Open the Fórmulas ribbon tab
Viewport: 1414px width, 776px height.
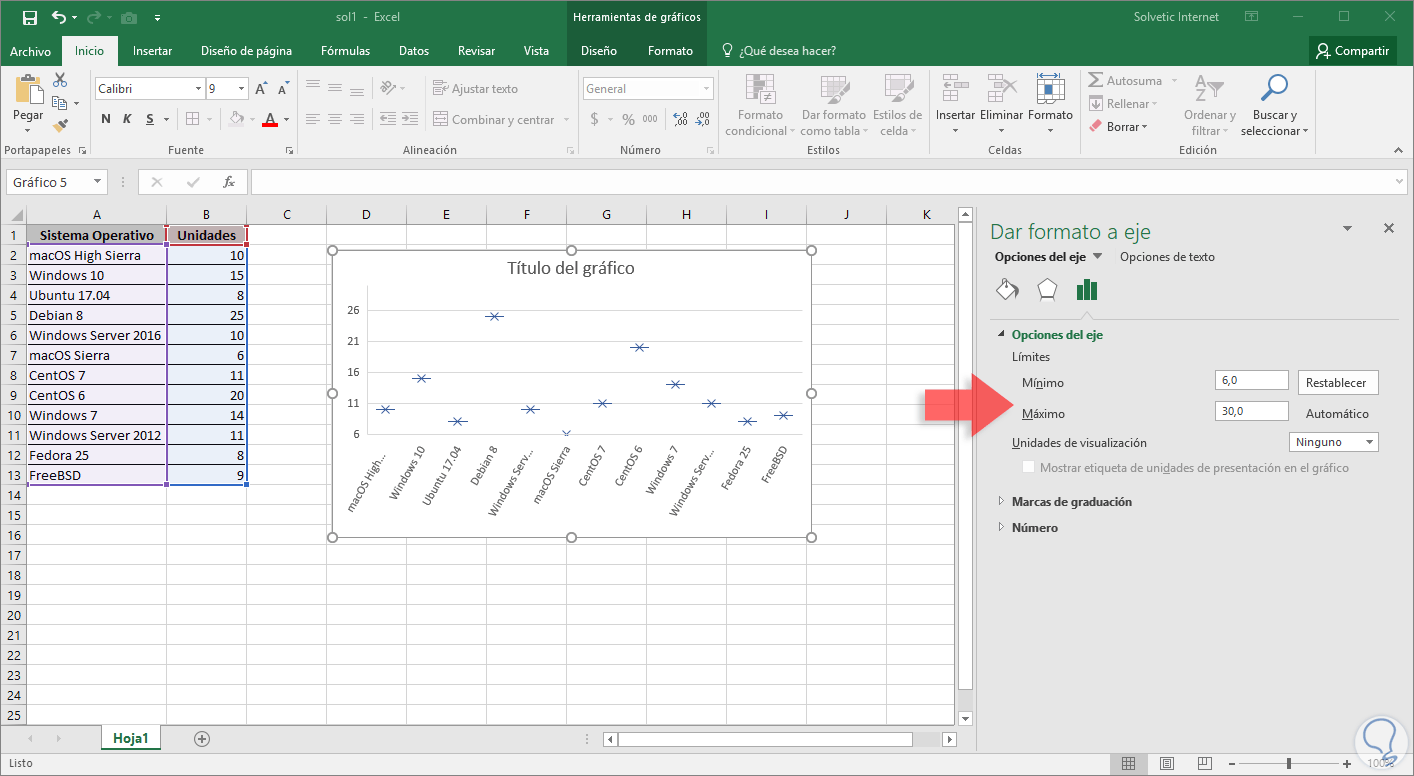tap(345, 51)
